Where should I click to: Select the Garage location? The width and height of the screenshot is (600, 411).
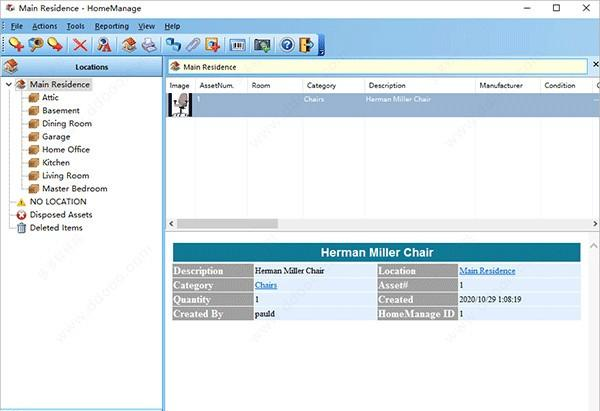coord(56,136)
